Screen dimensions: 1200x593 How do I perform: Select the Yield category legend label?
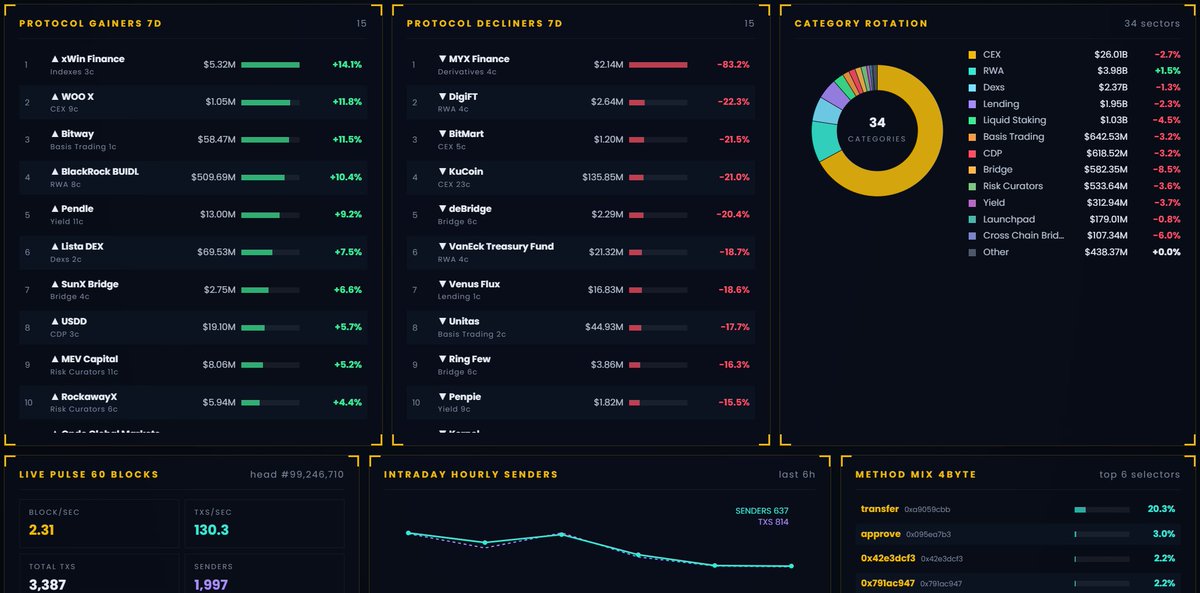994,203
